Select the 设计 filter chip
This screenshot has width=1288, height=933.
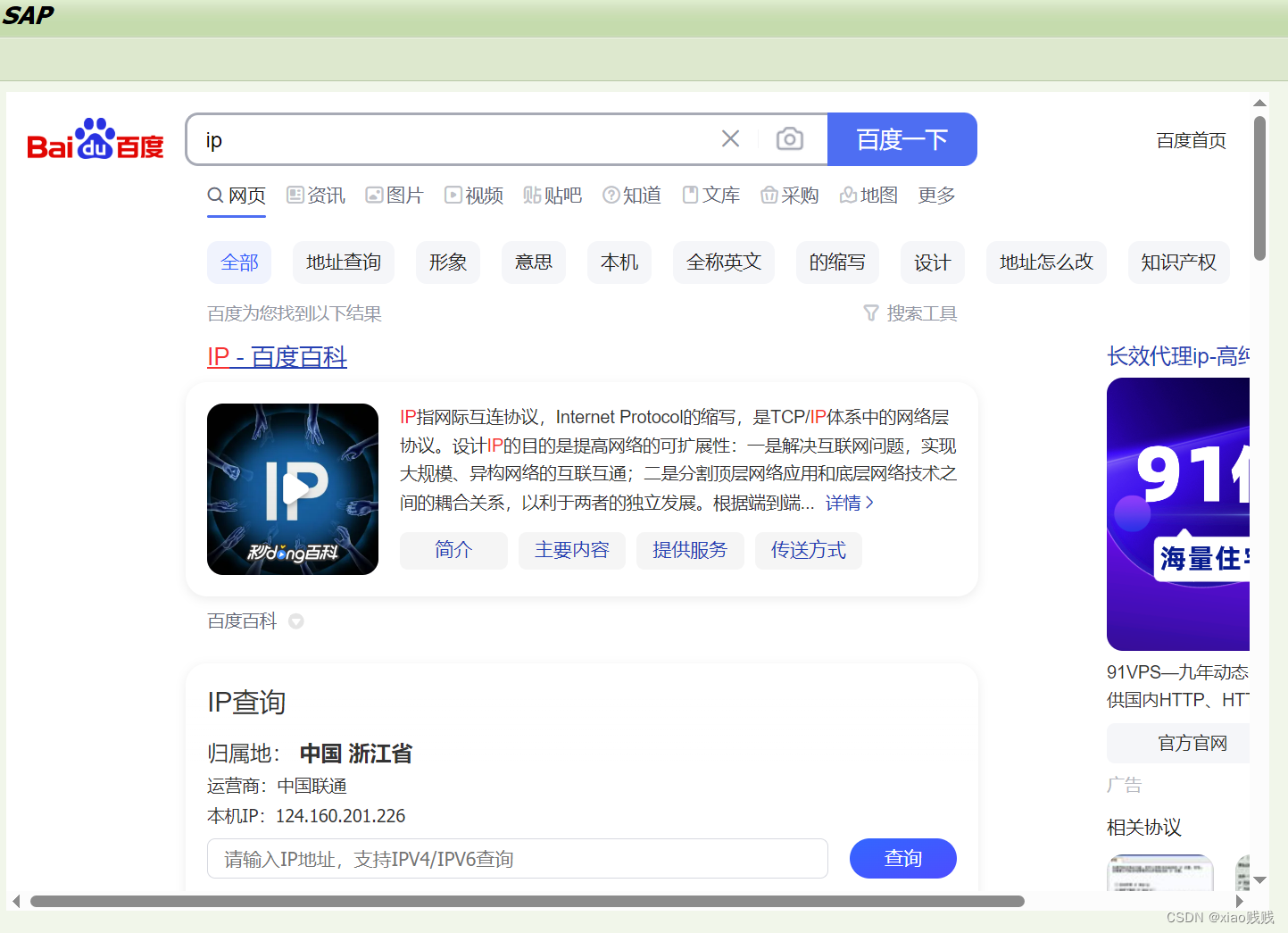[933, 262]
